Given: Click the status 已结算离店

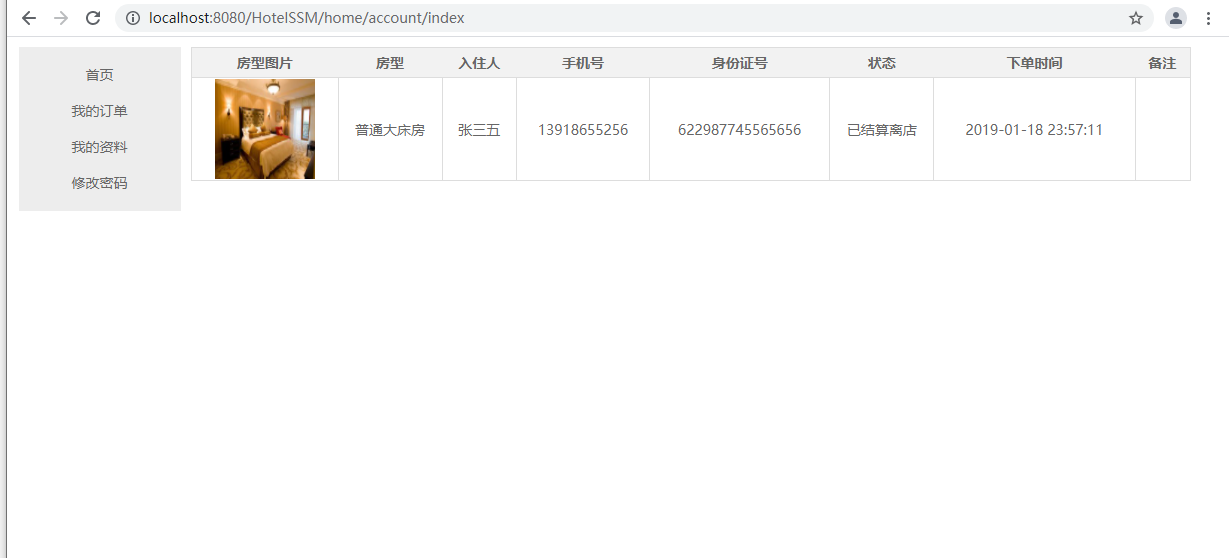Looking at the screenshot, I should click(882, 130).
